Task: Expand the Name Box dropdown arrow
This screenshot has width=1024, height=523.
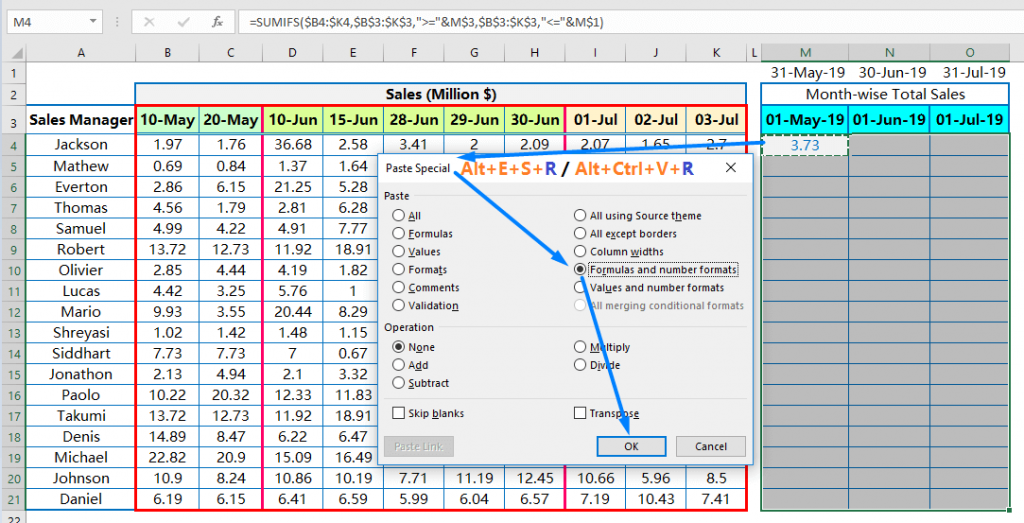Action: pyautogui.click(x=93, y=21)
